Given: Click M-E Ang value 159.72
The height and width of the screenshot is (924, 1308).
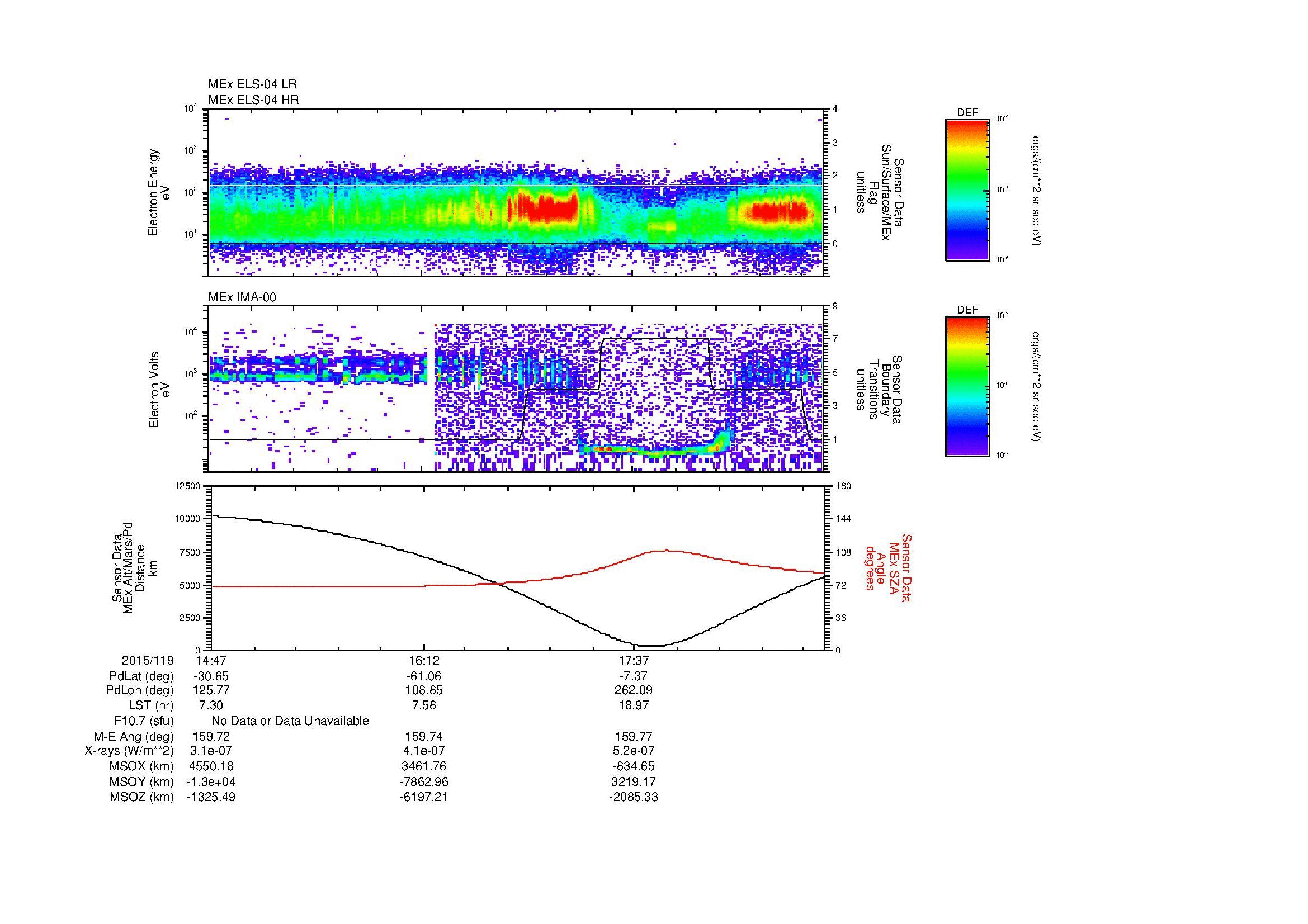Looking at the screenshot, I should click(x=211, y=736).
